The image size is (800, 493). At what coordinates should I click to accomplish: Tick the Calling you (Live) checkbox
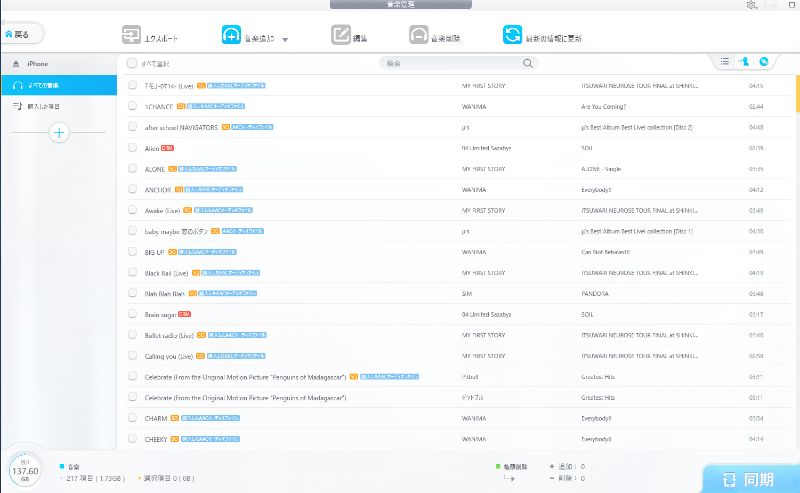[x=133, y=355]
